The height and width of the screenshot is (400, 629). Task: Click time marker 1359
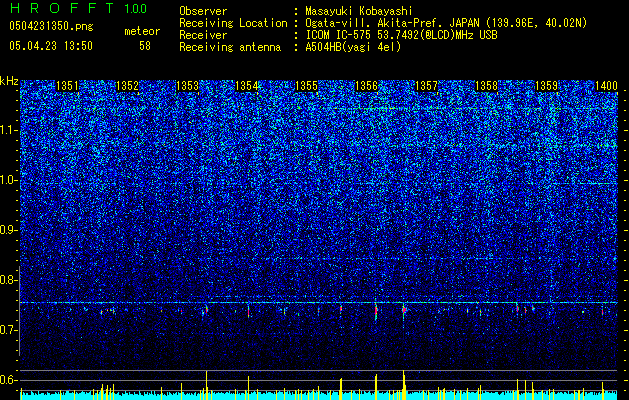(546, 86)
